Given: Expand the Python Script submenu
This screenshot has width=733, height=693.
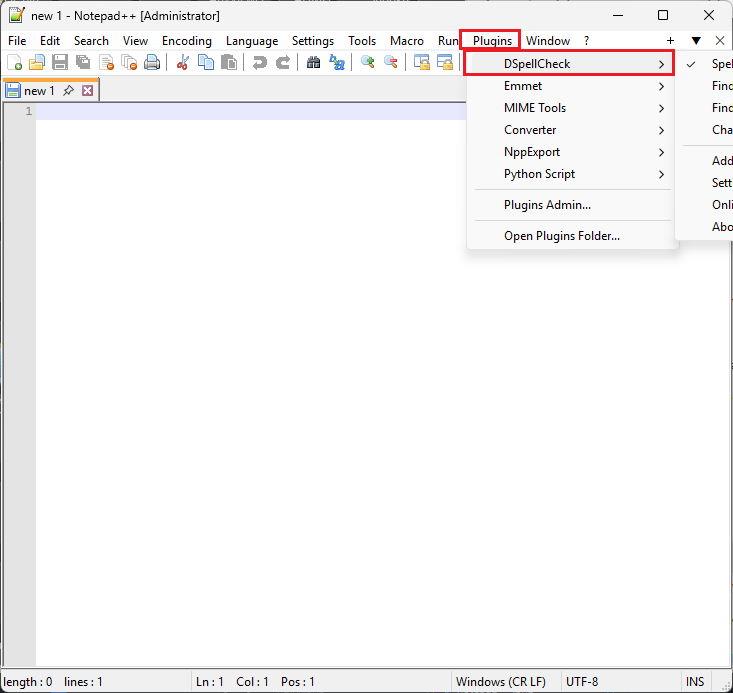Looking at the screenshot, I should (569, 174).
